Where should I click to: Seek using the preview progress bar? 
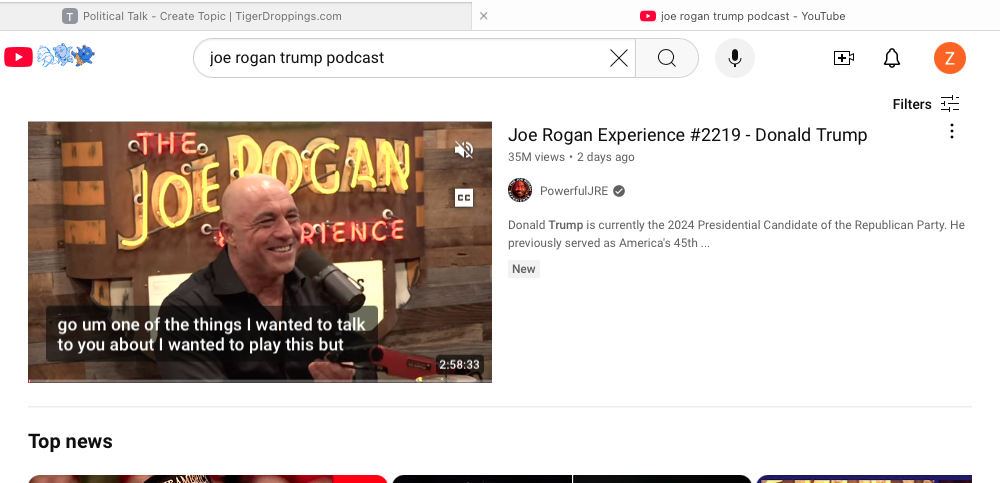pyautogui.click(x=260, y=381)
